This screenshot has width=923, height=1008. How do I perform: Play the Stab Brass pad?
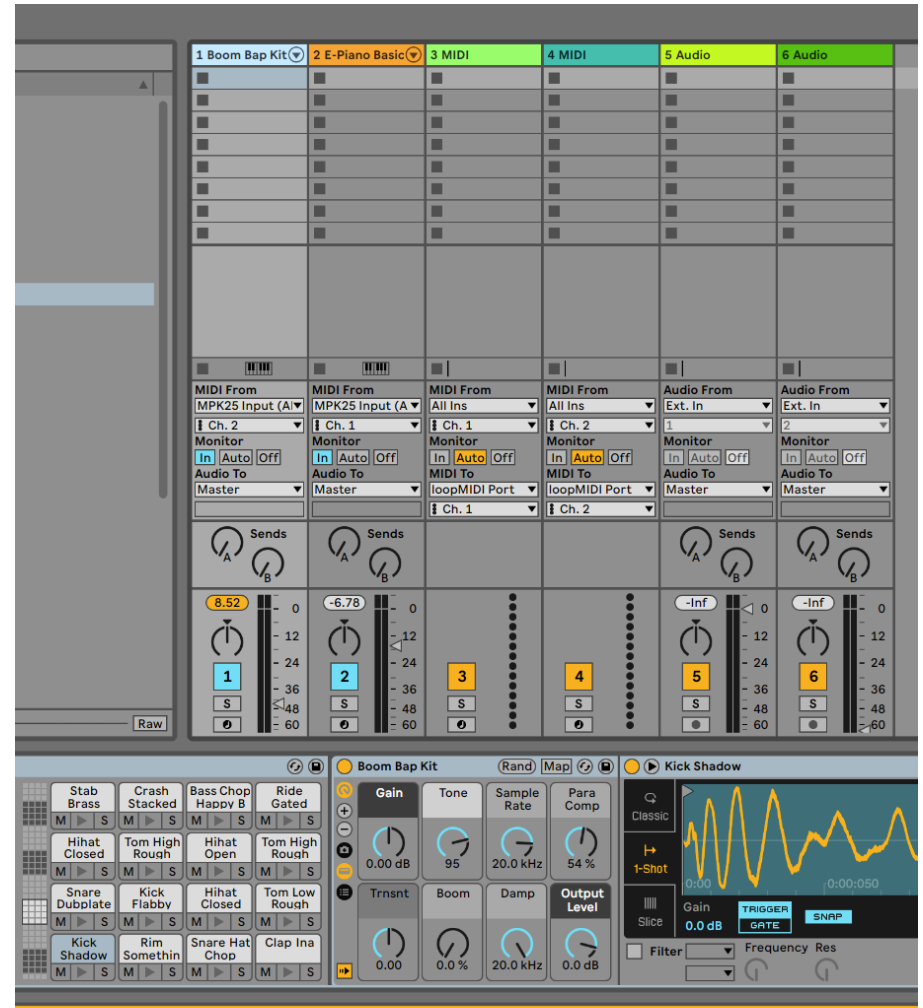coord(82,820)
